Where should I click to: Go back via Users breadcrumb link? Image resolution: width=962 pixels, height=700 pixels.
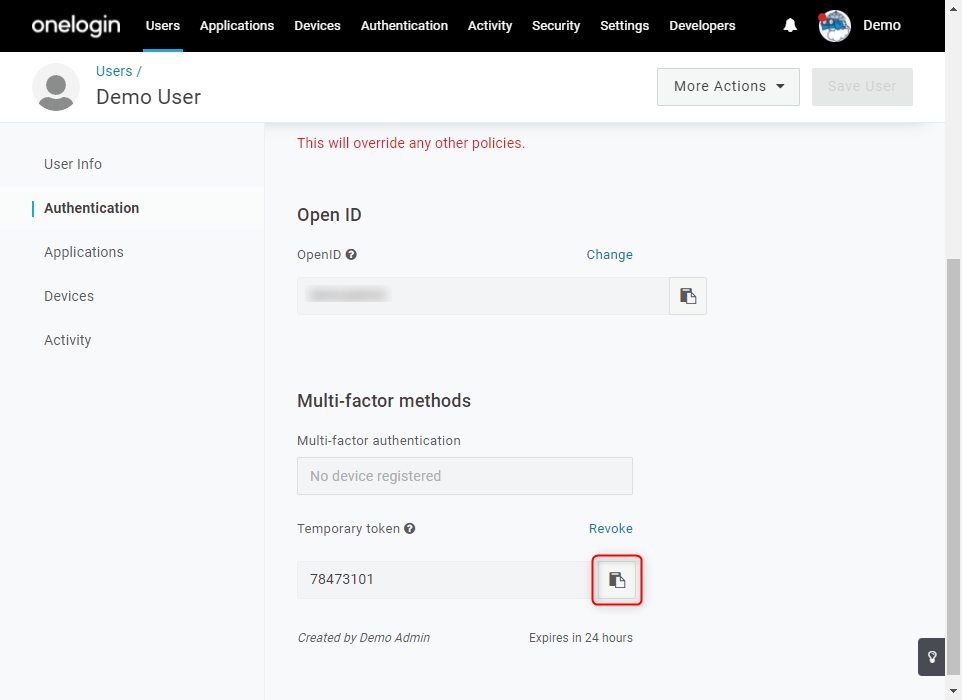[114, 71]
